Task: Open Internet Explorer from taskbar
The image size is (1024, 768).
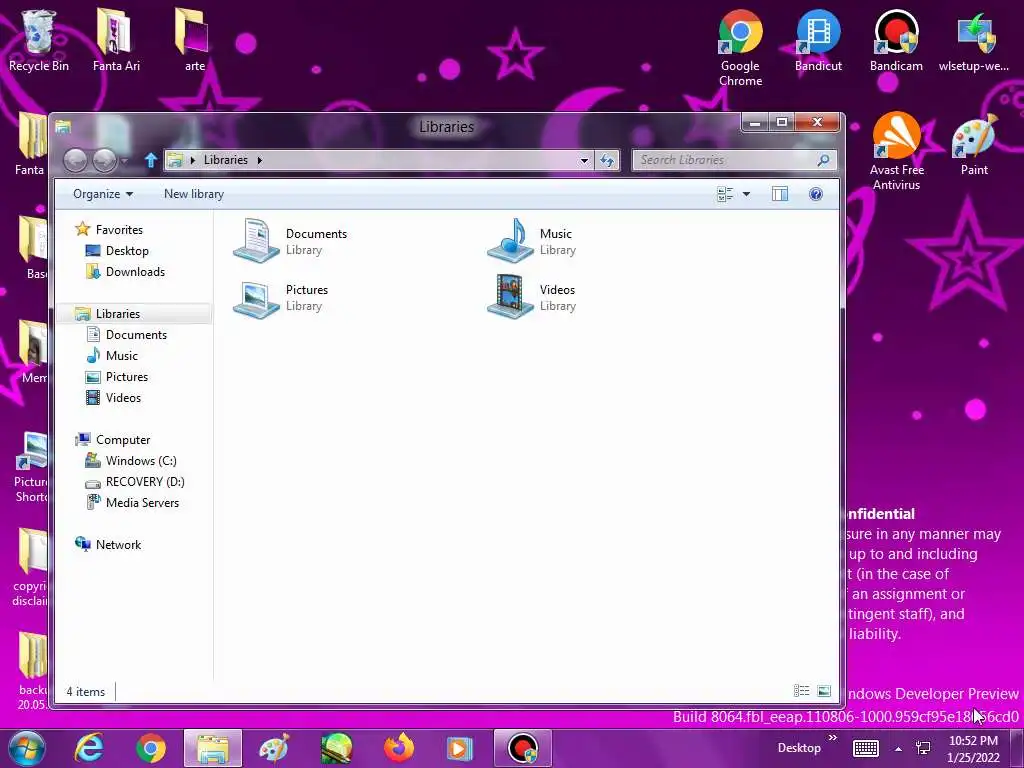Action: point(89,748)
